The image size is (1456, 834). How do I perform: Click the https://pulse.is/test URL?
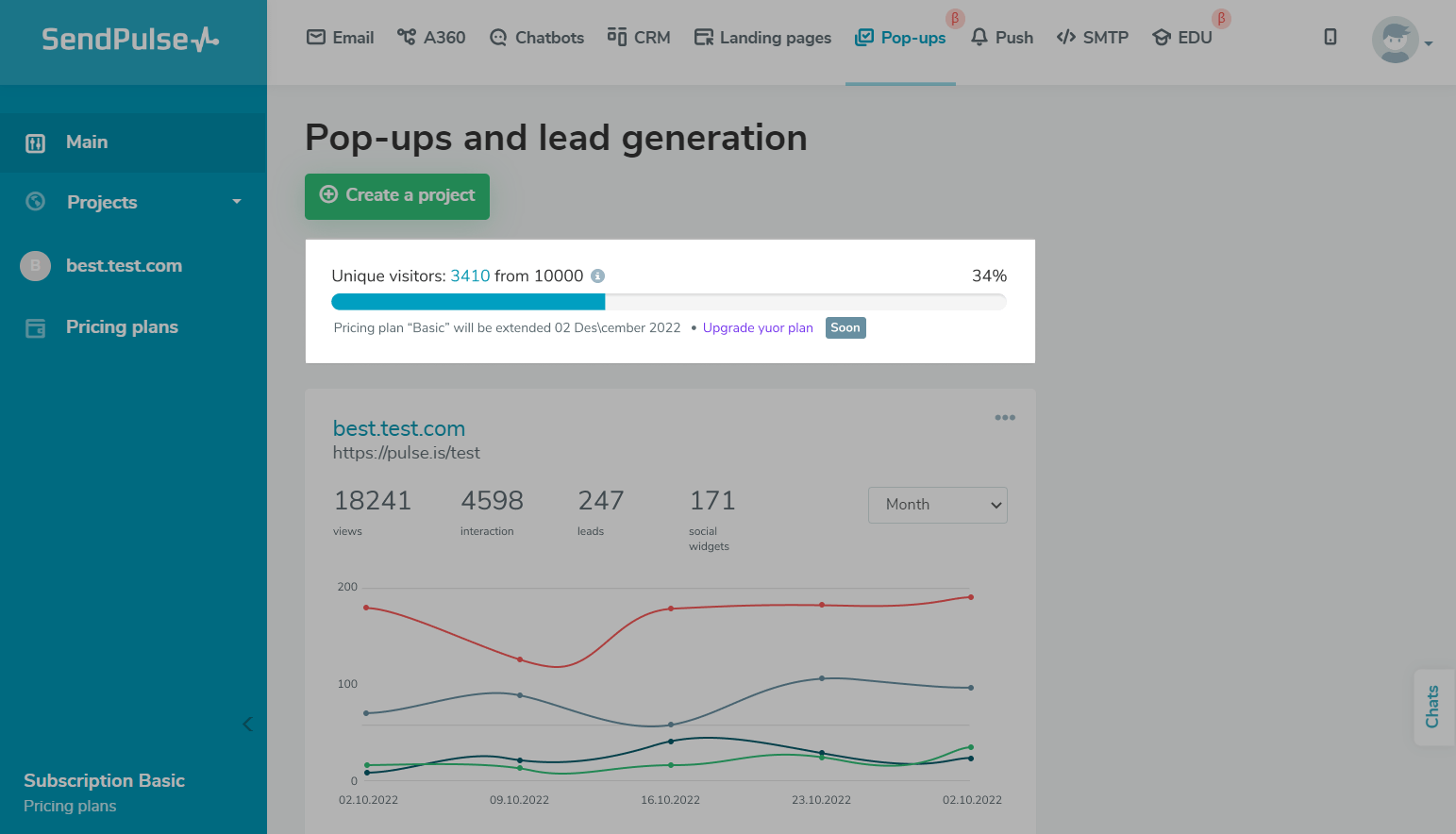(x=407, y=453)
